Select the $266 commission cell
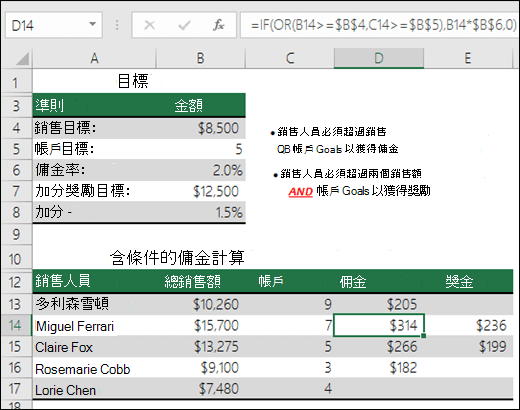The height and width of the screenshot is (410, 520). click(x=379, y=347)
